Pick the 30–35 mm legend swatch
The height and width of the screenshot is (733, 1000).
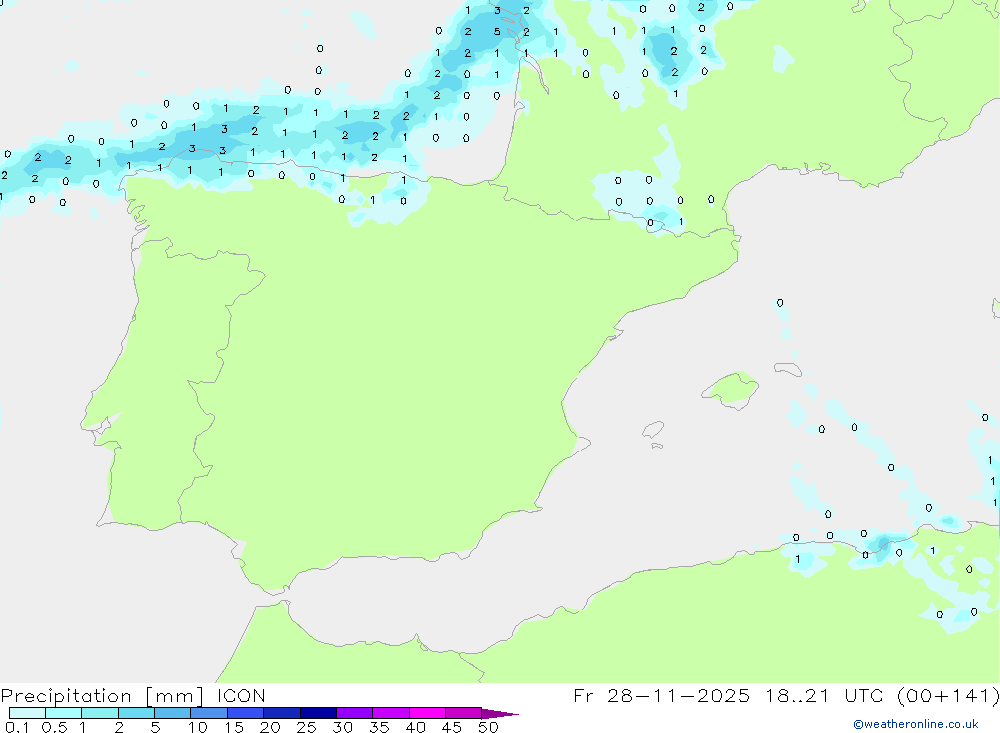point(354,713)
